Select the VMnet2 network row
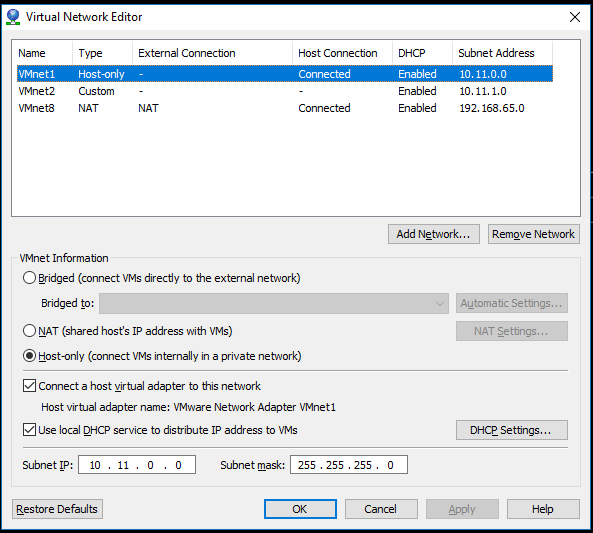The image size is (593, 533). 285,91
